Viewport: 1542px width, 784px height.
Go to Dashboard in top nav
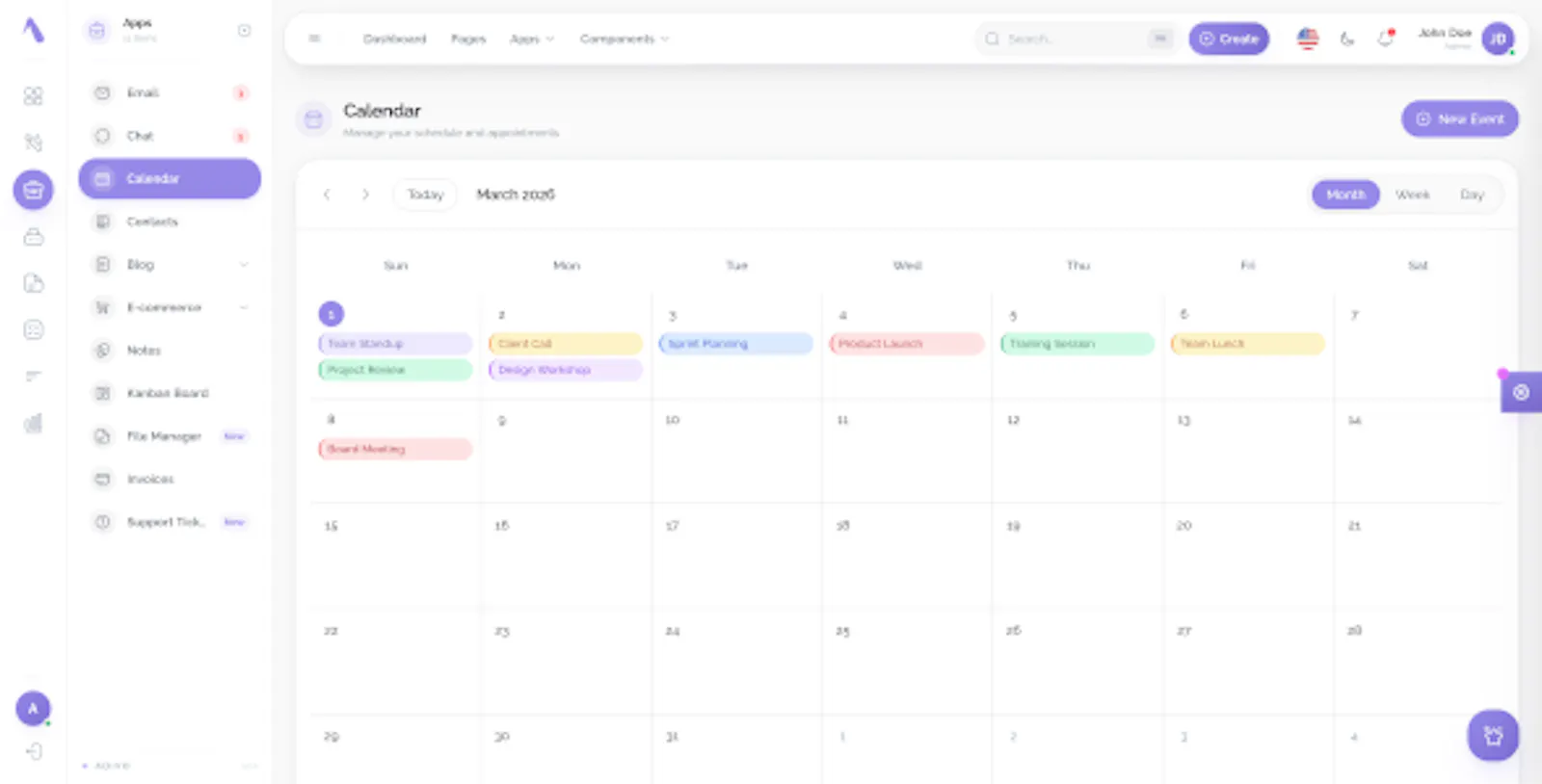394,39
